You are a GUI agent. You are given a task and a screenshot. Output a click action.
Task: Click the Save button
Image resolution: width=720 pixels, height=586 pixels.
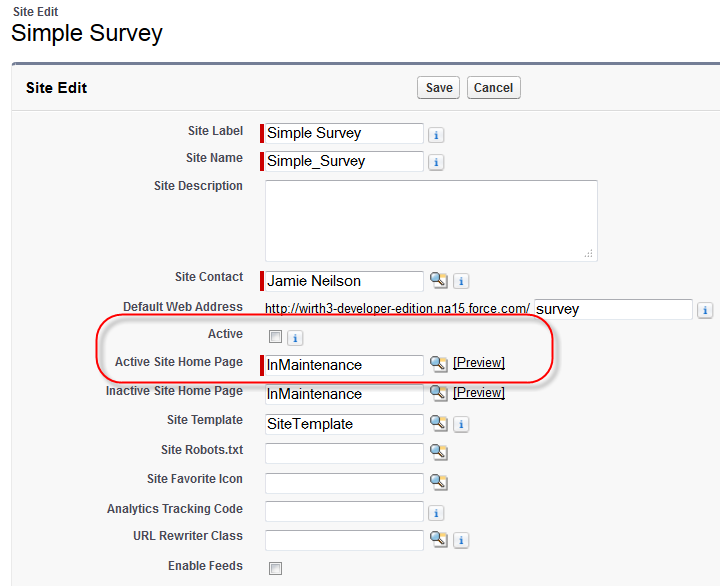(x=439, y=88)
